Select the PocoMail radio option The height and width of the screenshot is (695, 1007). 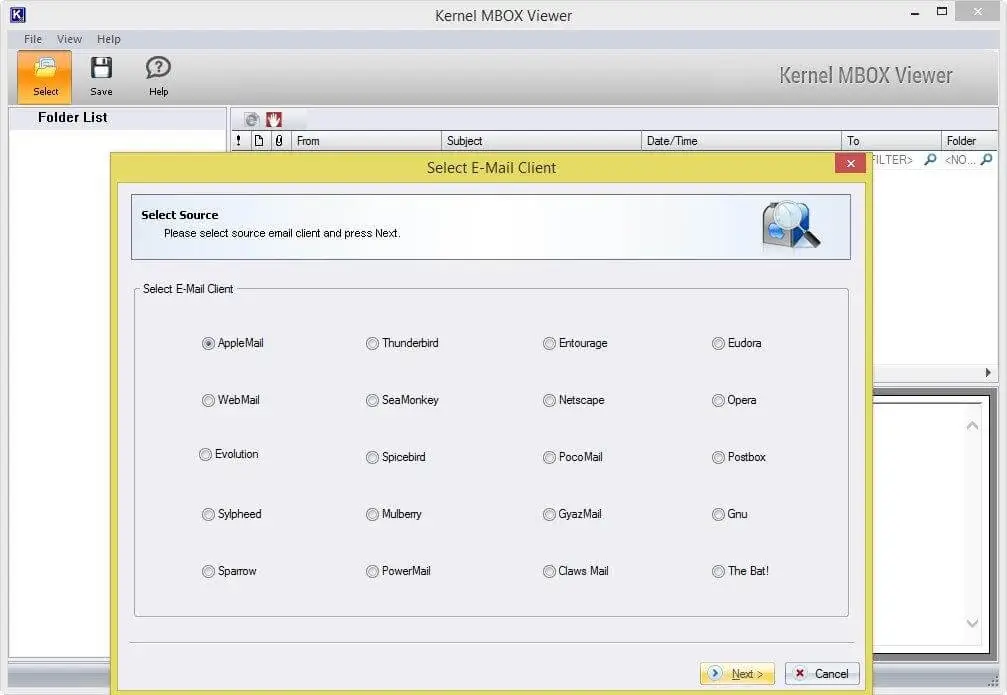(549, 457)
